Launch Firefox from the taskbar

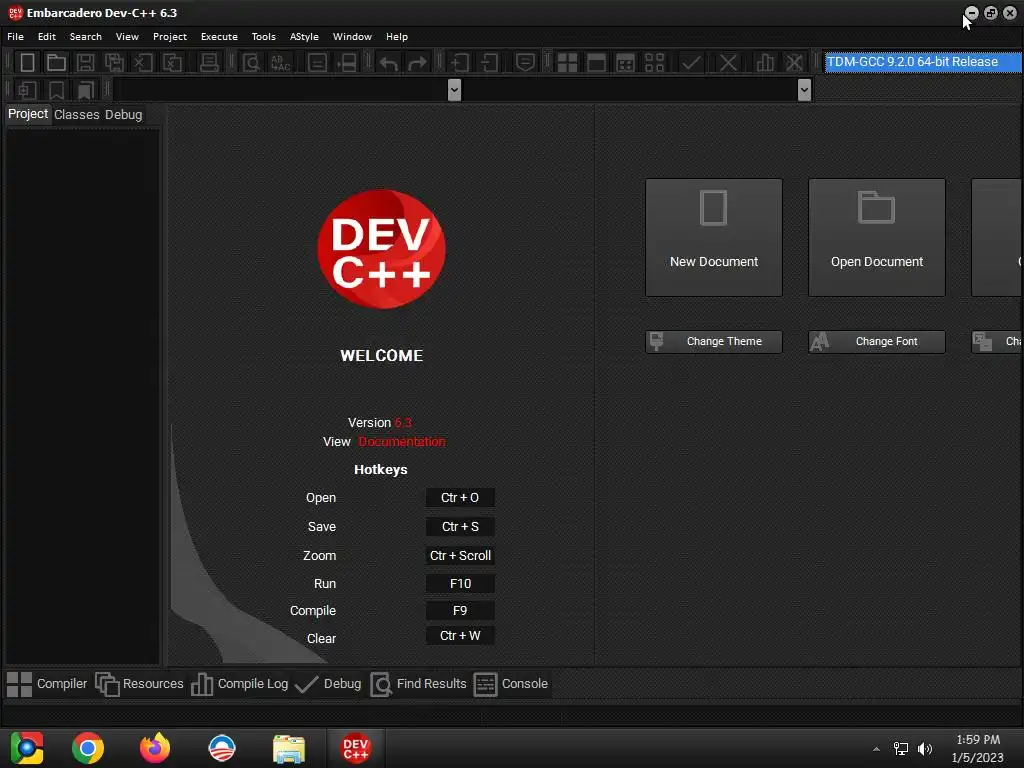(155, 748)
